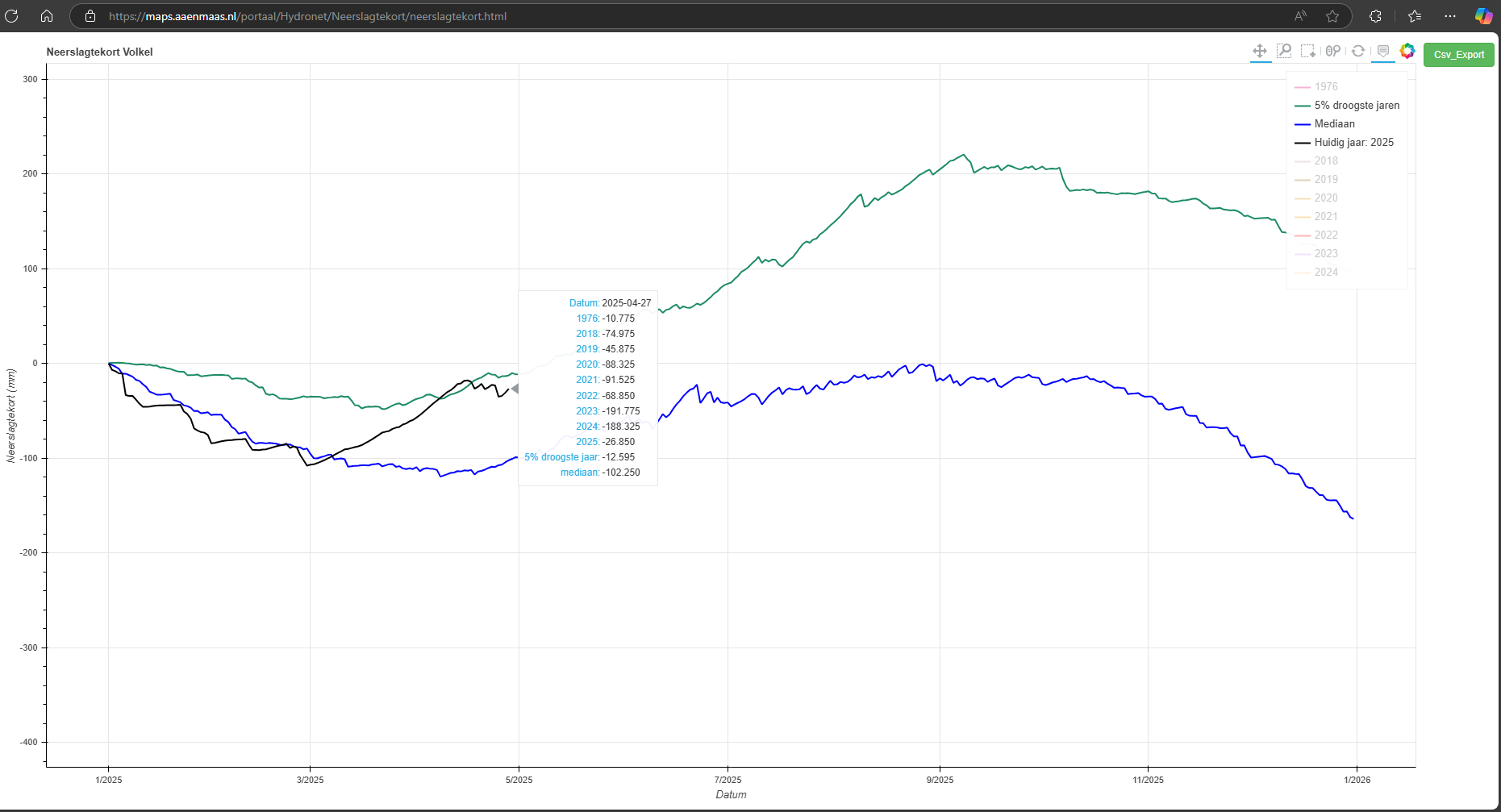The image size is (1501, 812).
Task: Click the x-axis tick label 1/2026
Action: coord(1357,780)
